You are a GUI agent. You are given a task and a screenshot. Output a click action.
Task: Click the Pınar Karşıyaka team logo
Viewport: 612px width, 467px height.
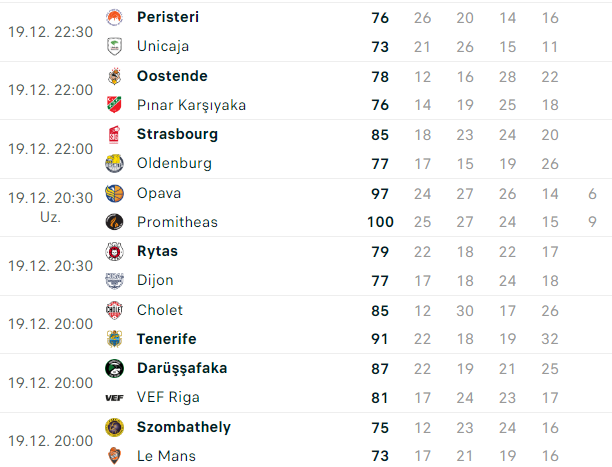click(114, 105)
